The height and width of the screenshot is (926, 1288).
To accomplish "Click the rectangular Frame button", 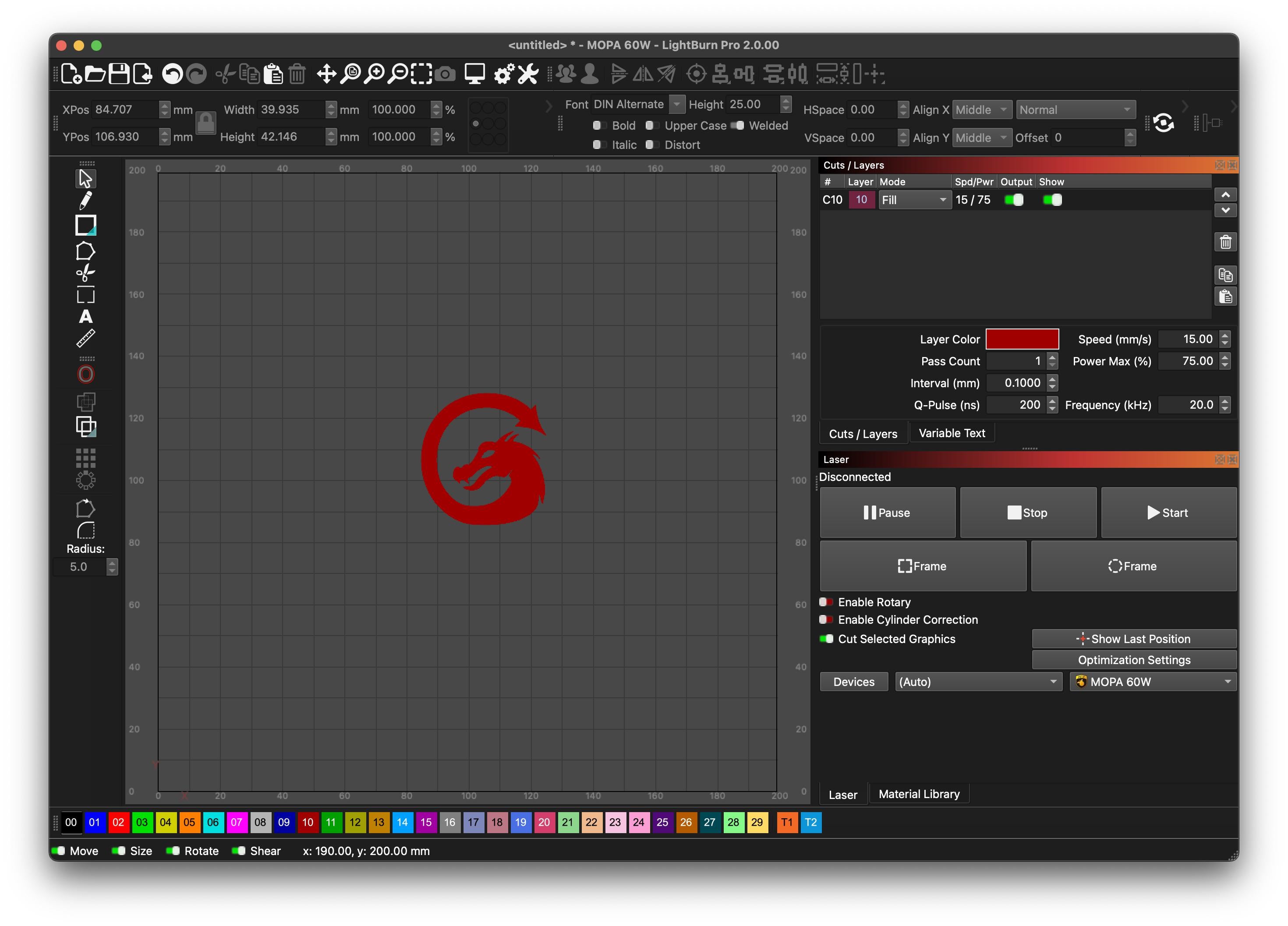I will point(923,566).
